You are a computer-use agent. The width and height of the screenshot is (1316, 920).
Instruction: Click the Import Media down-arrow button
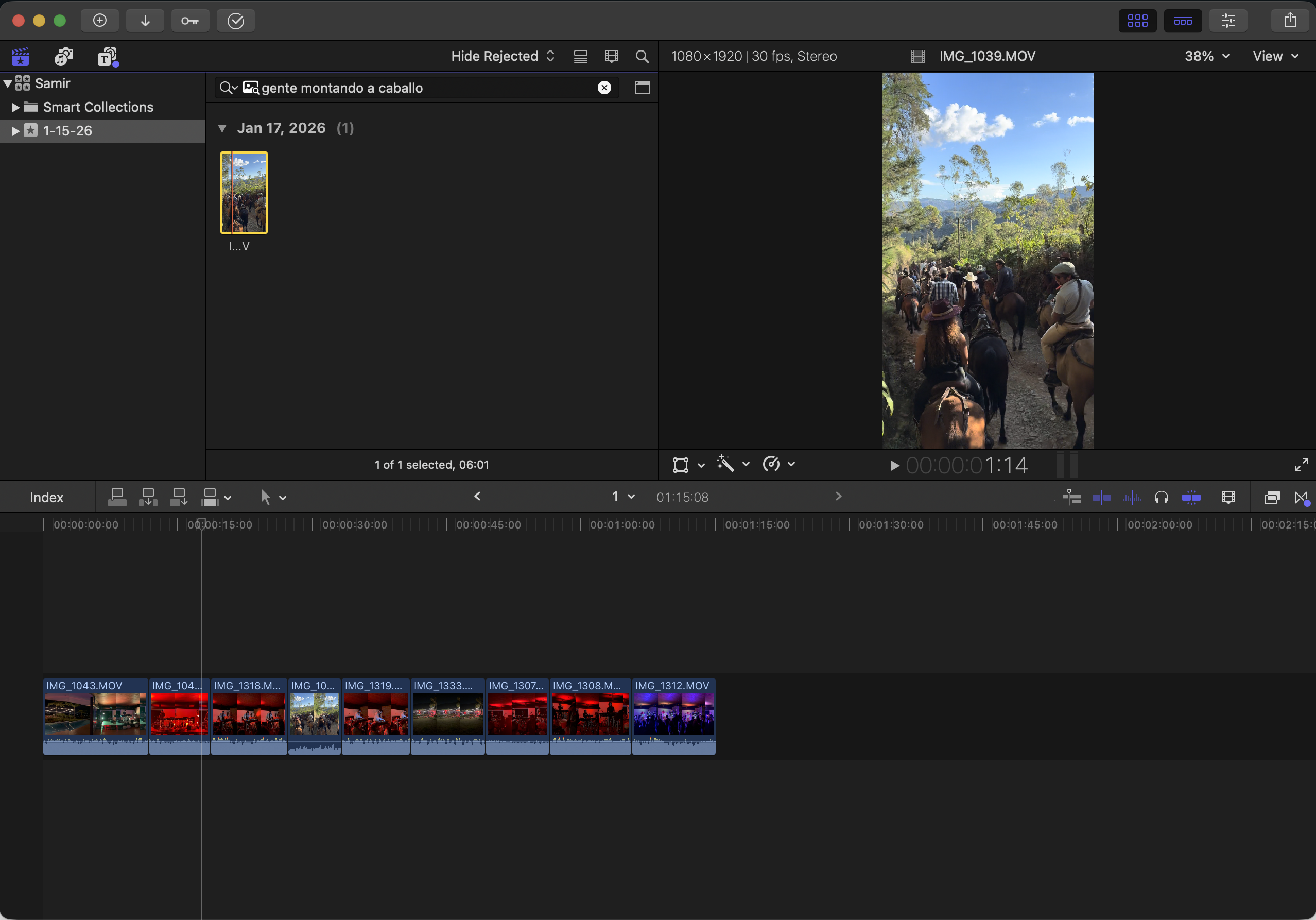tap(145, 21)
